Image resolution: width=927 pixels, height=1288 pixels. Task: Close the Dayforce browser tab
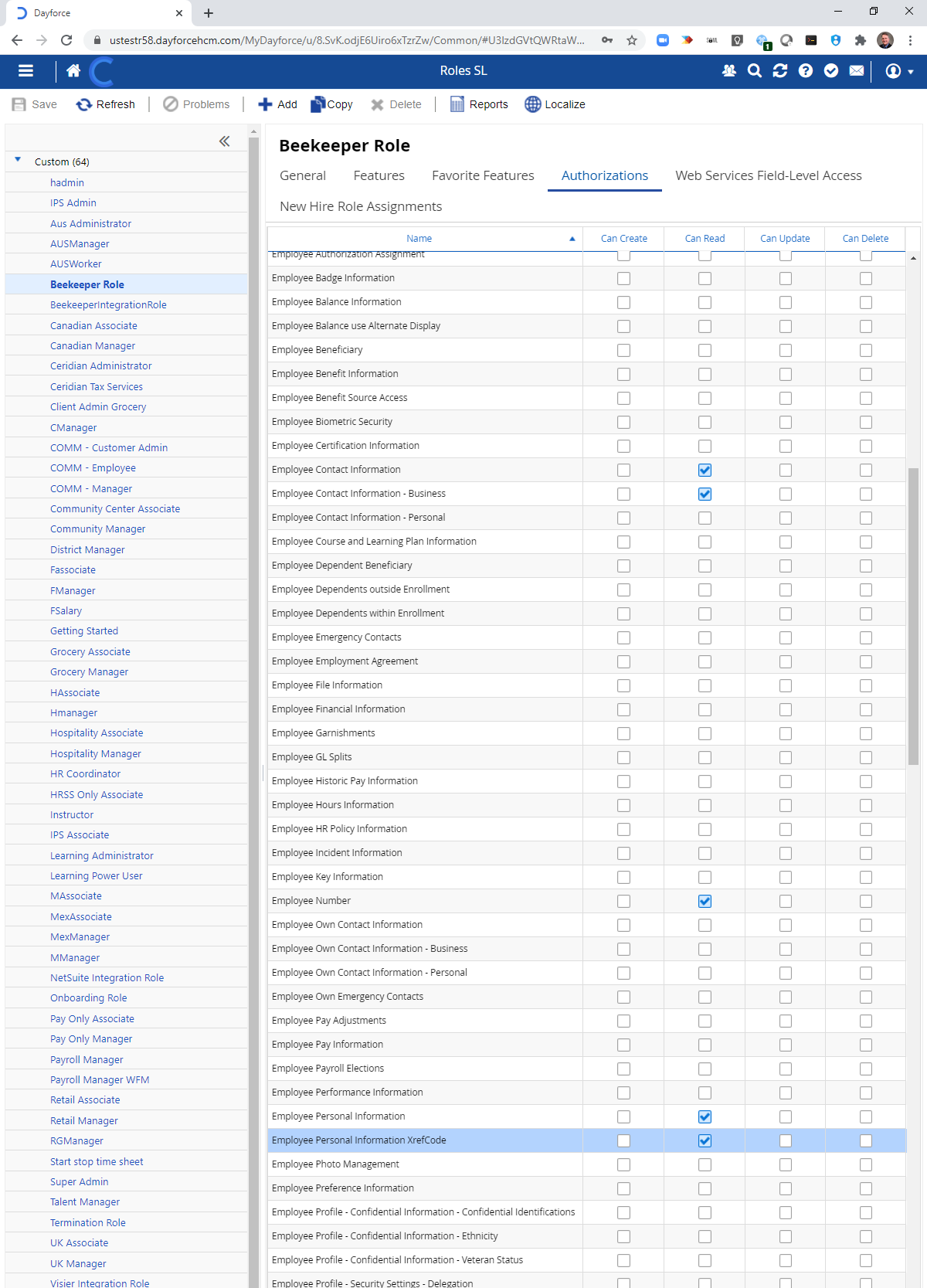[x=179, y=13]
